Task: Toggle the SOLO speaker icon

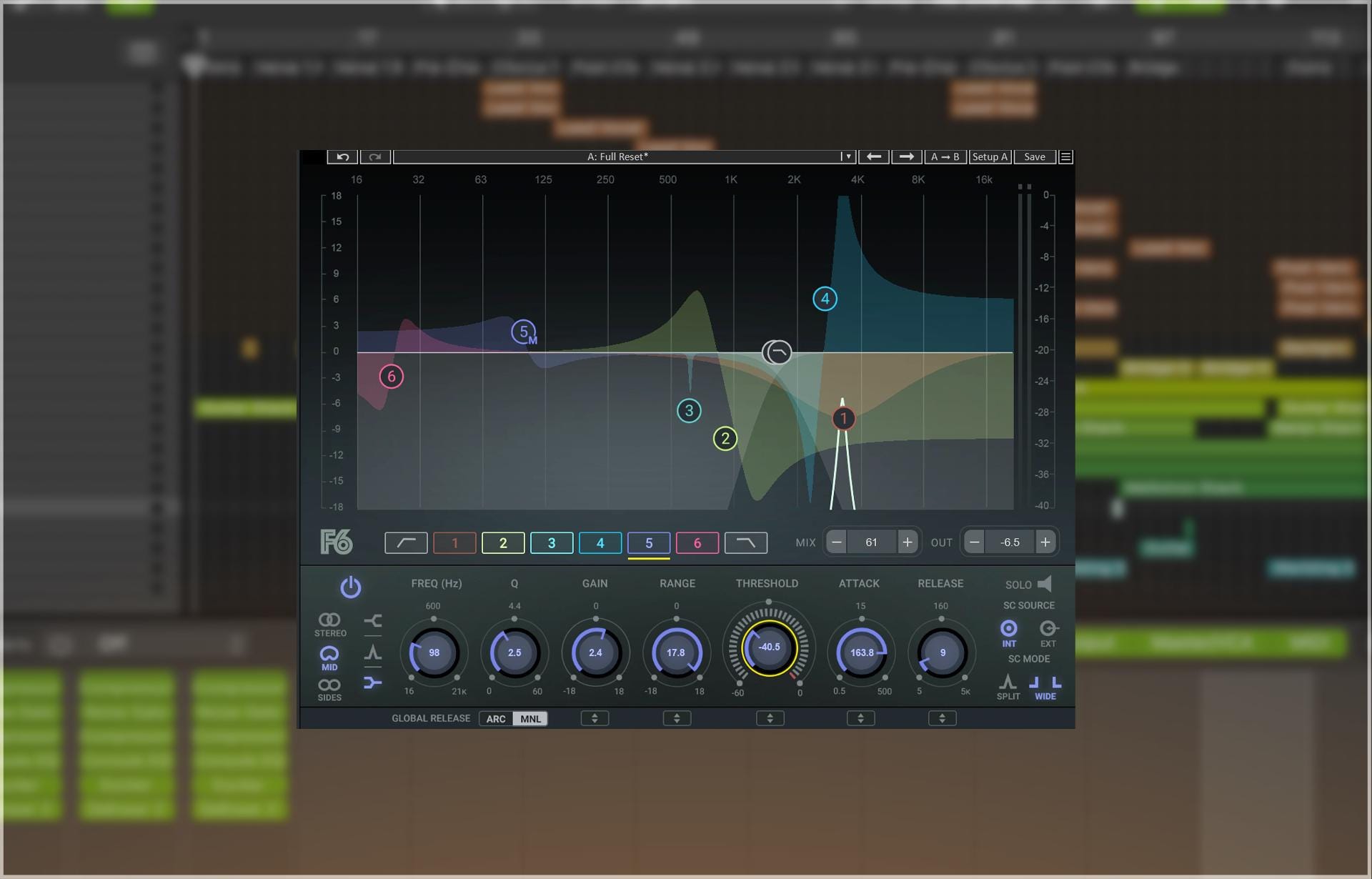Action: 1045,584
